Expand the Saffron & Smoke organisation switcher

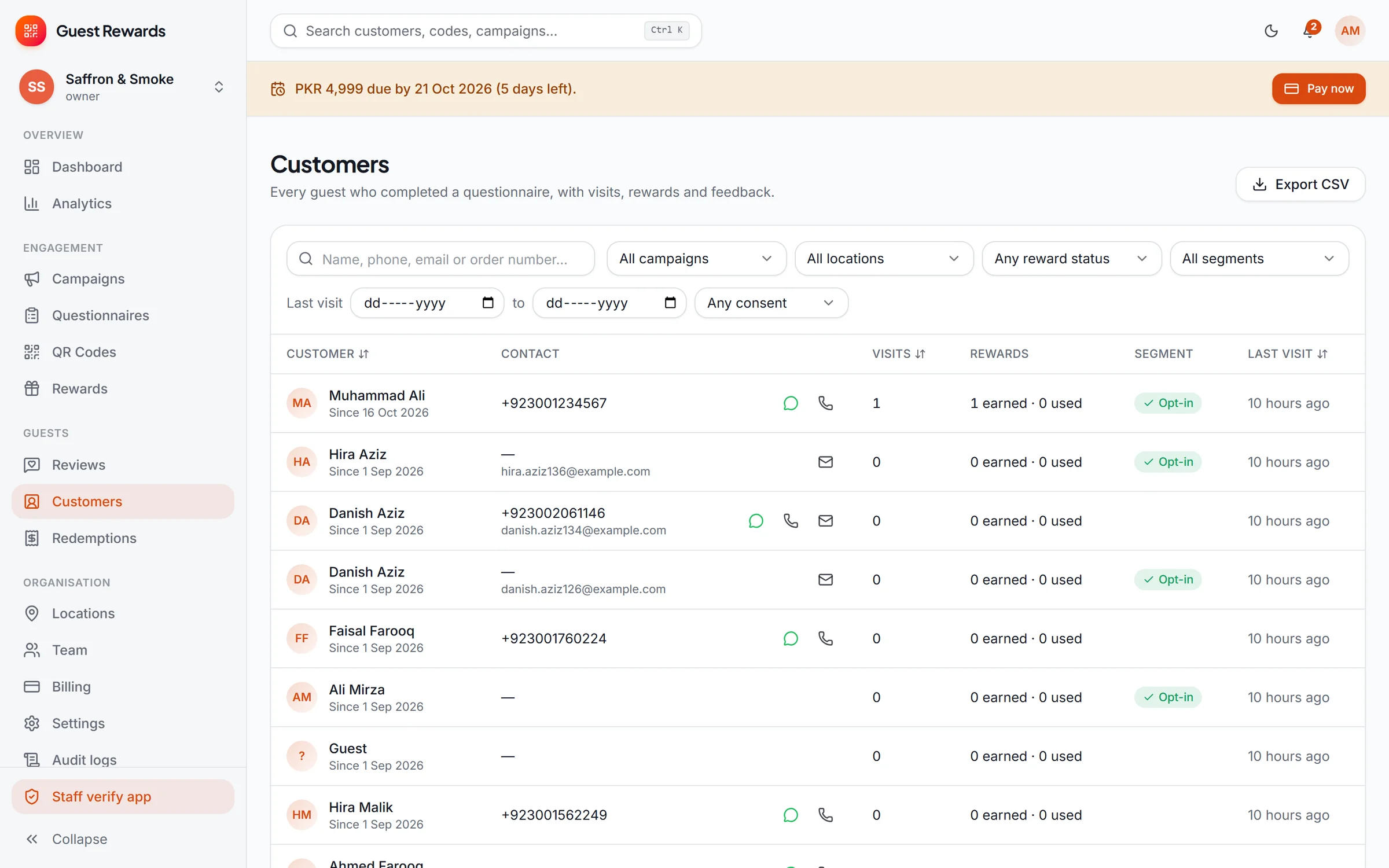(123, 87)
